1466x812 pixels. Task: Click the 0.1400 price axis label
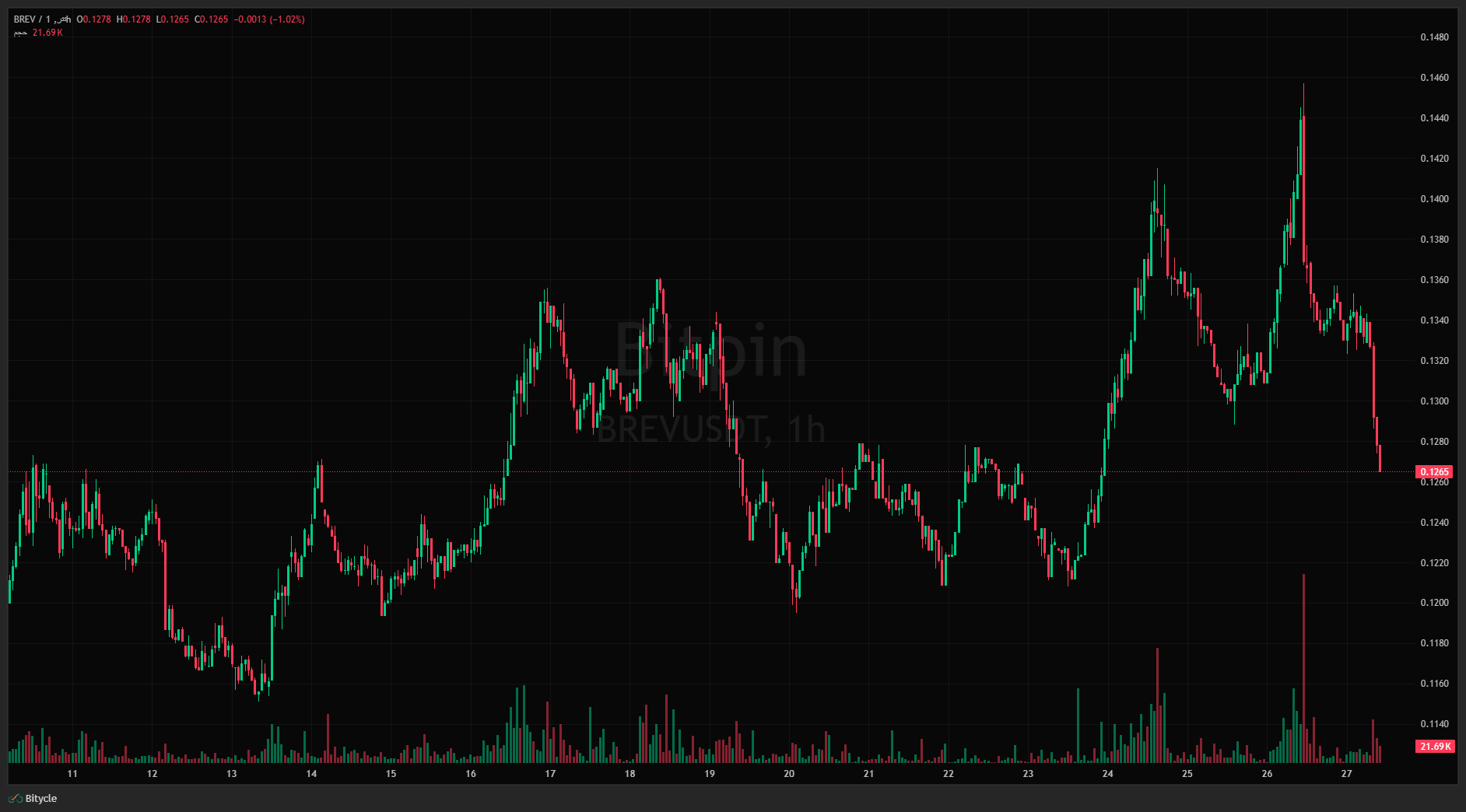(x=1434, y=199)
